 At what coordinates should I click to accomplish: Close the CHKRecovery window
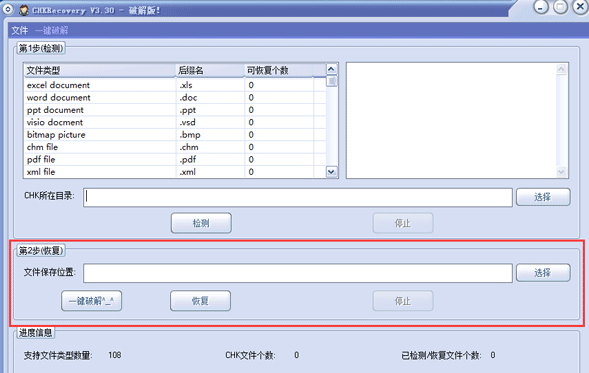(x=580, y=7)
